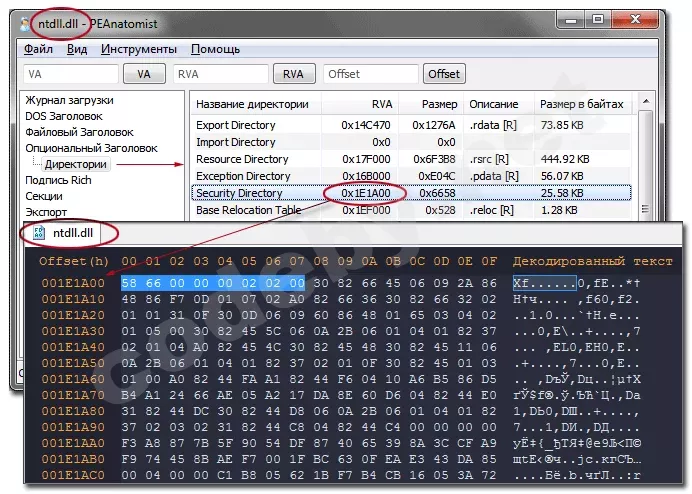Select Файловый Заголовок in the tree
This screenshot has height=494, width=692.
point(79,132)
